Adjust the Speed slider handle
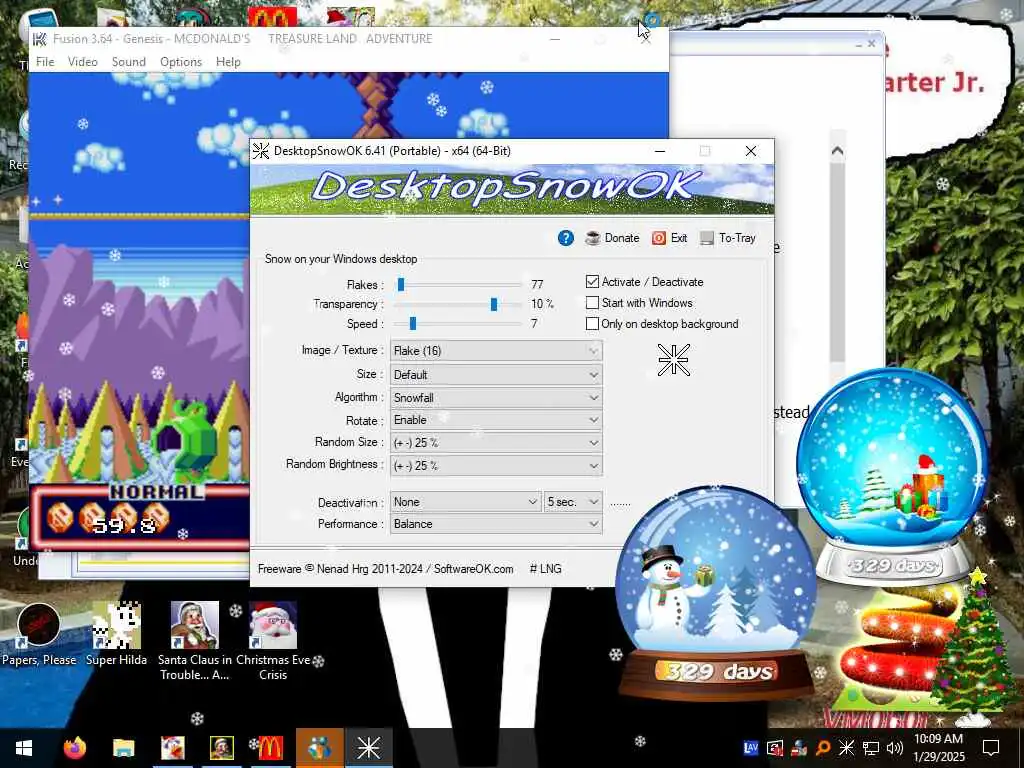 click(x=413, y=323)
